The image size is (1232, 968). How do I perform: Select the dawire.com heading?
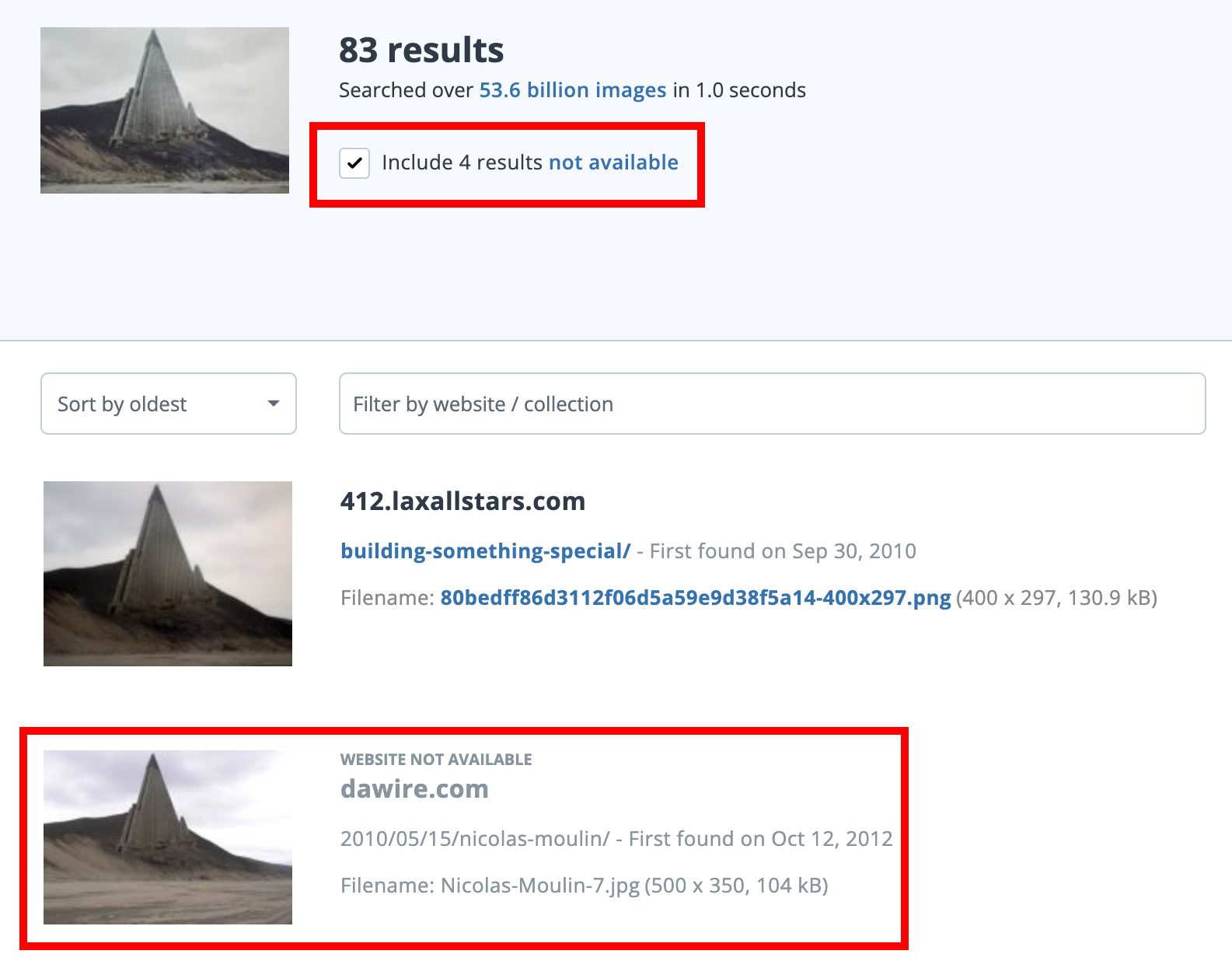point(414,789)
